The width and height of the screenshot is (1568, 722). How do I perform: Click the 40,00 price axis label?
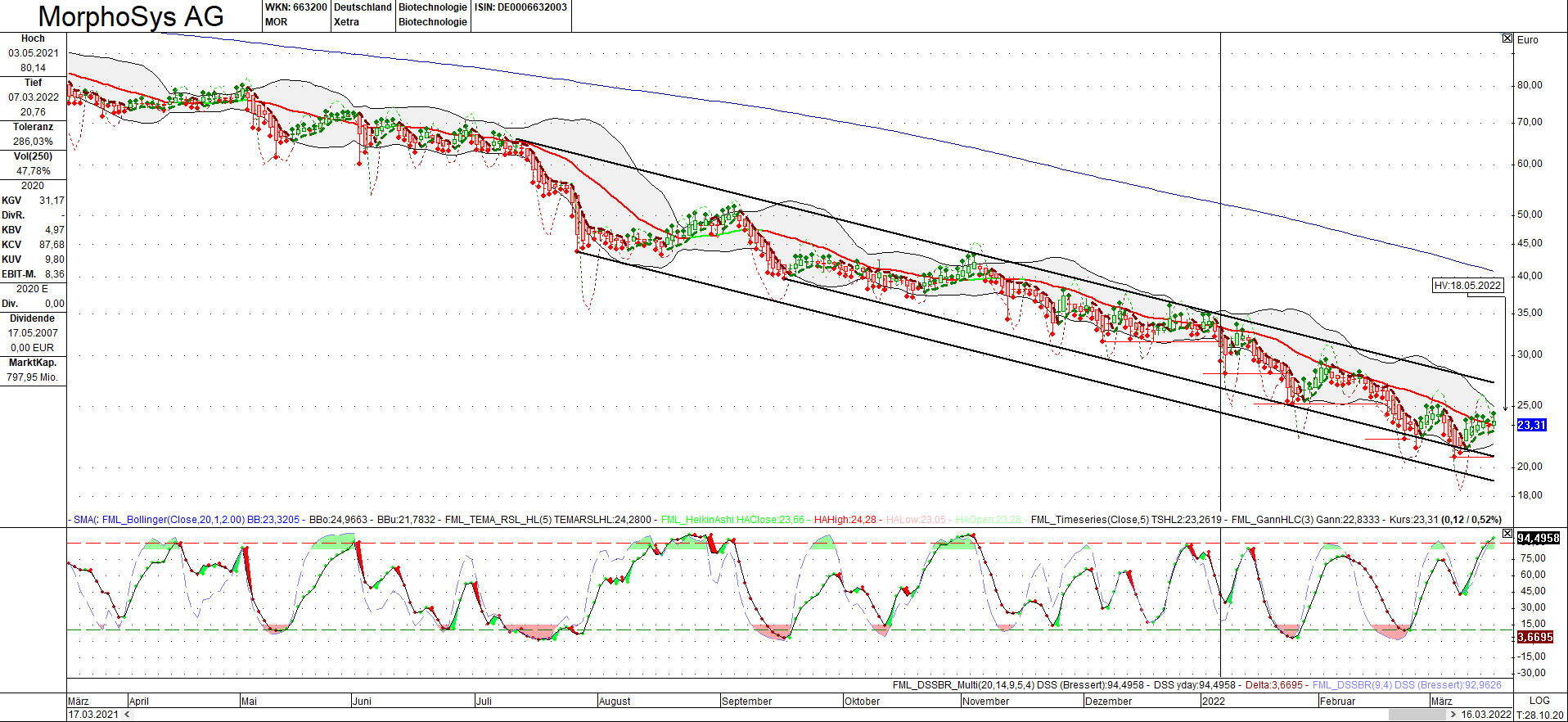point(1530,276)
